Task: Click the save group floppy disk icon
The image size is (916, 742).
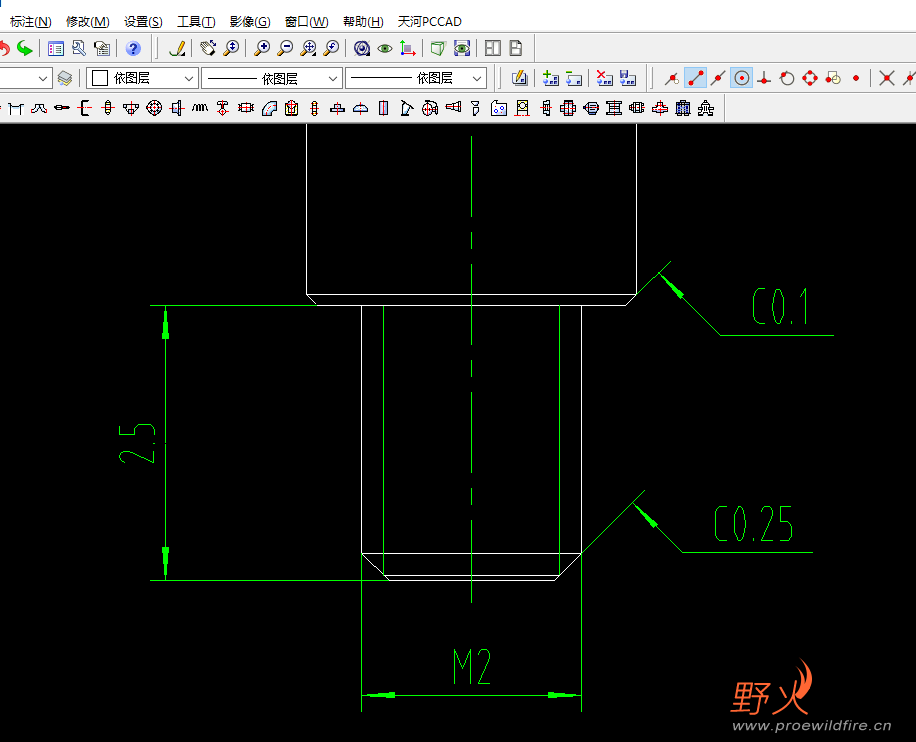Action: [627, 78]
